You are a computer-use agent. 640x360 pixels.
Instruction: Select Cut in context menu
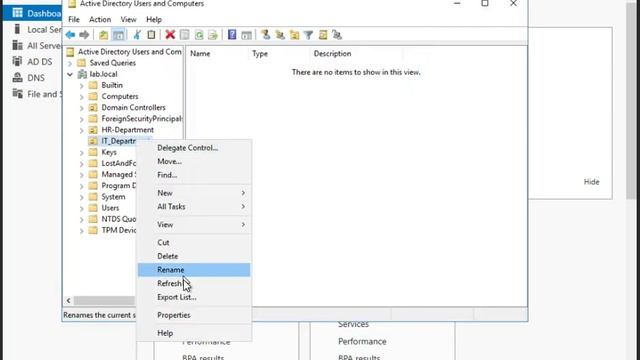click(194, 242)
